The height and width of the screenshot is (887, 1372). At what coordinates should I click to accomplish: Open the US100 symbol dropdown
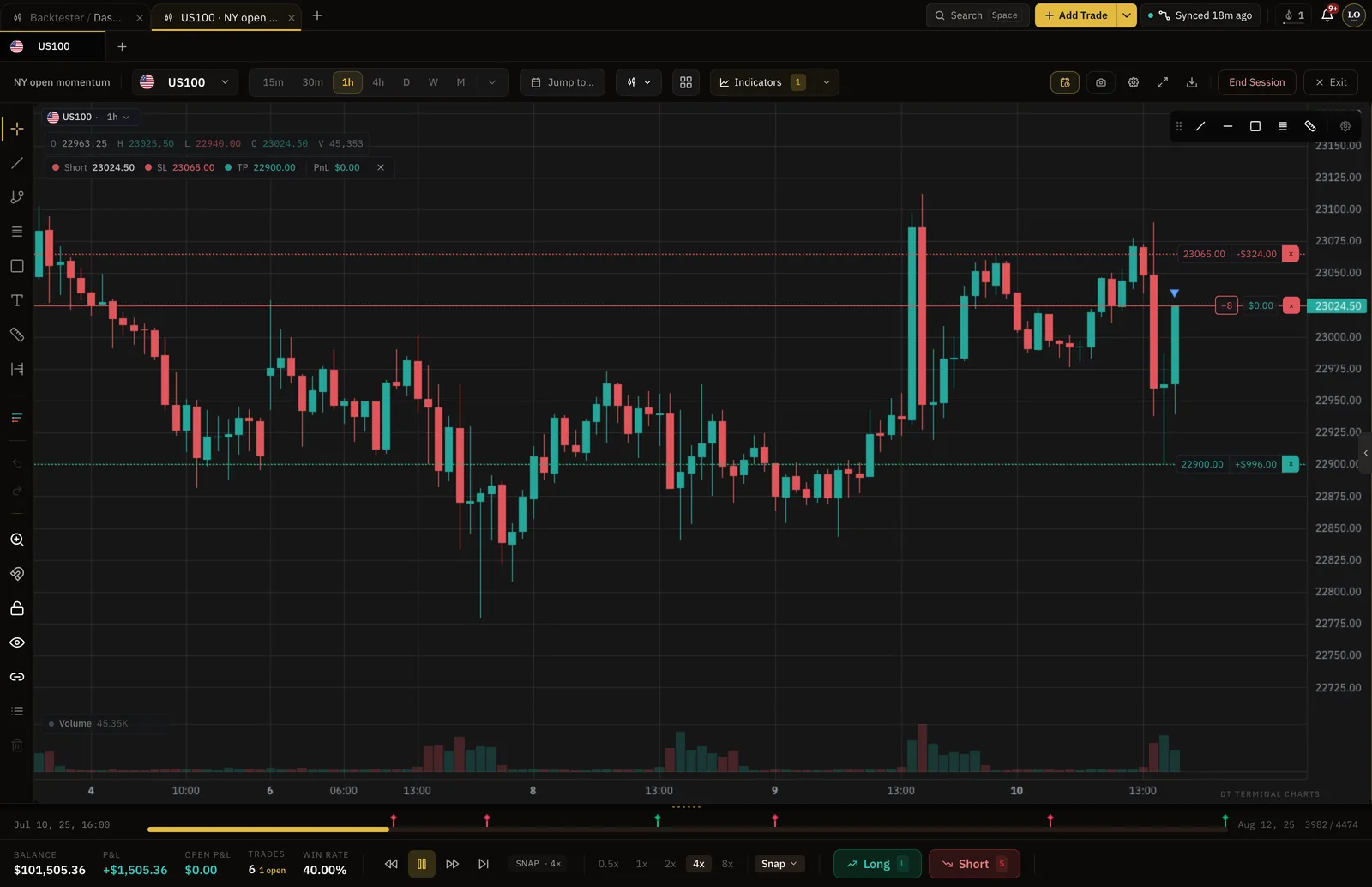pyautogui.click(x=186, y=82)
